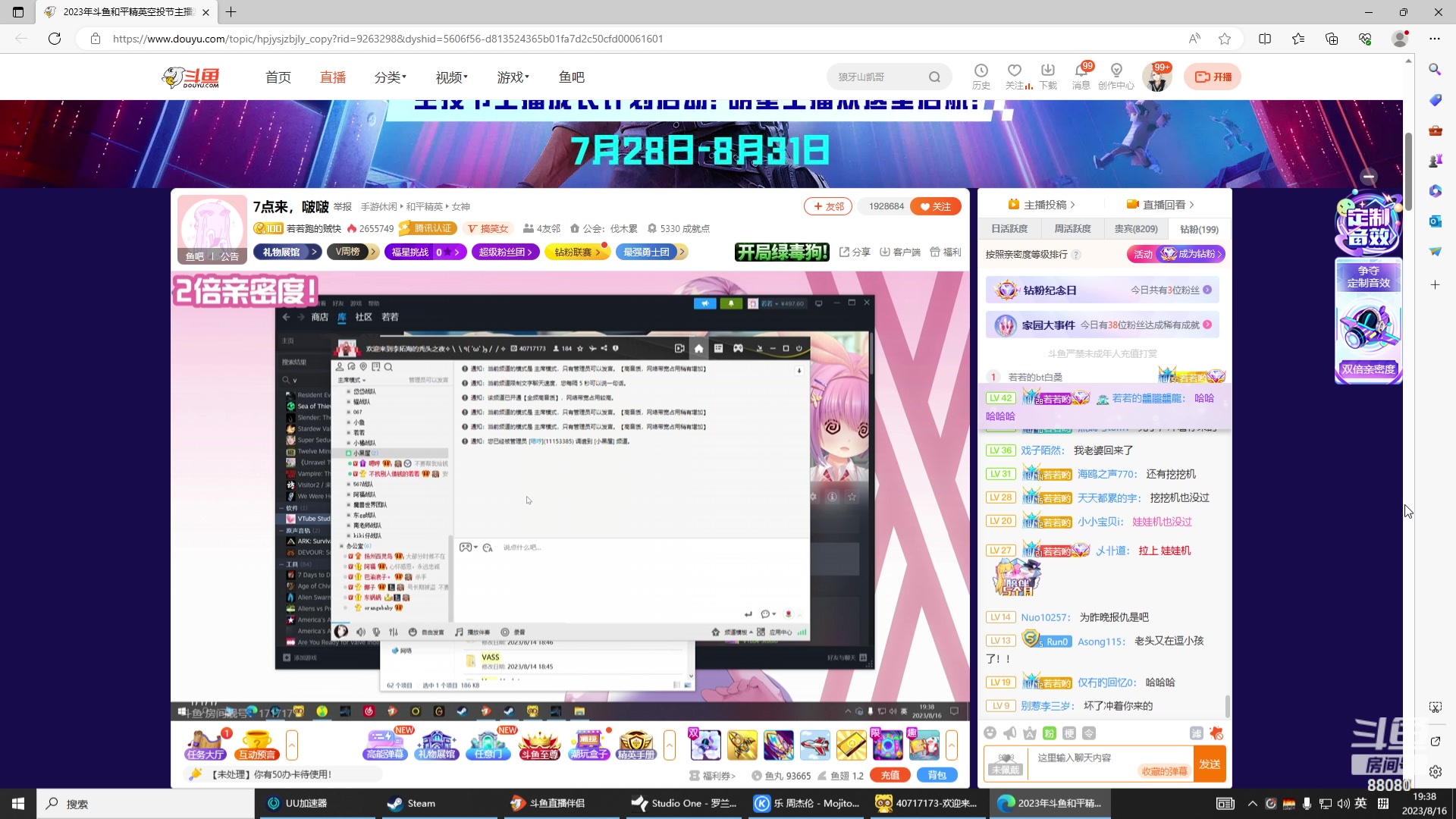The image size is (1456, 819).
Task: Toggle the 令 danmu command option
Action: (1089, 733)
